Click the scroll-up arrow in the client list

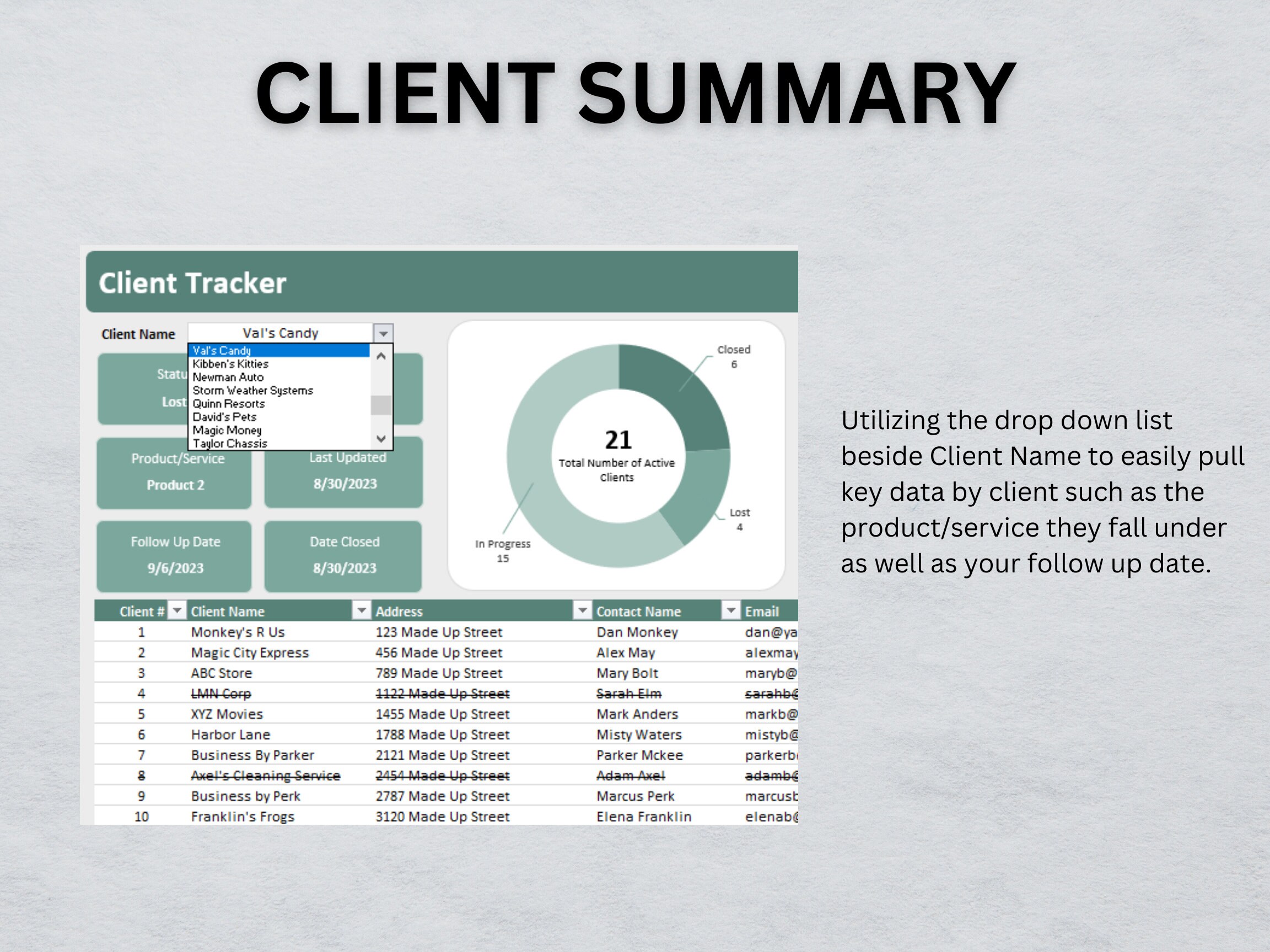(x=380, y=356)
